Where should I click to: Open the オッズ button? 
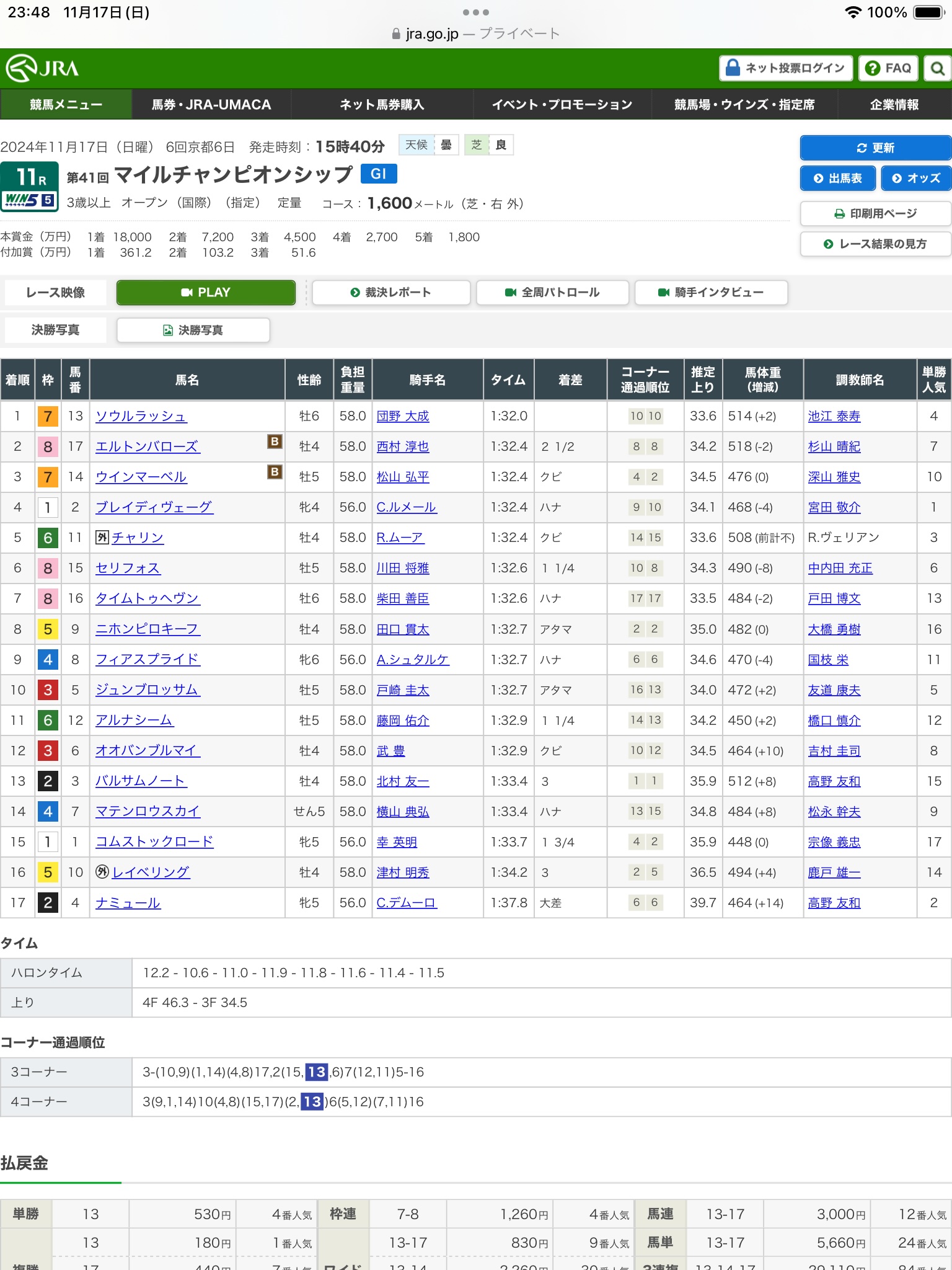pos(916,178)
